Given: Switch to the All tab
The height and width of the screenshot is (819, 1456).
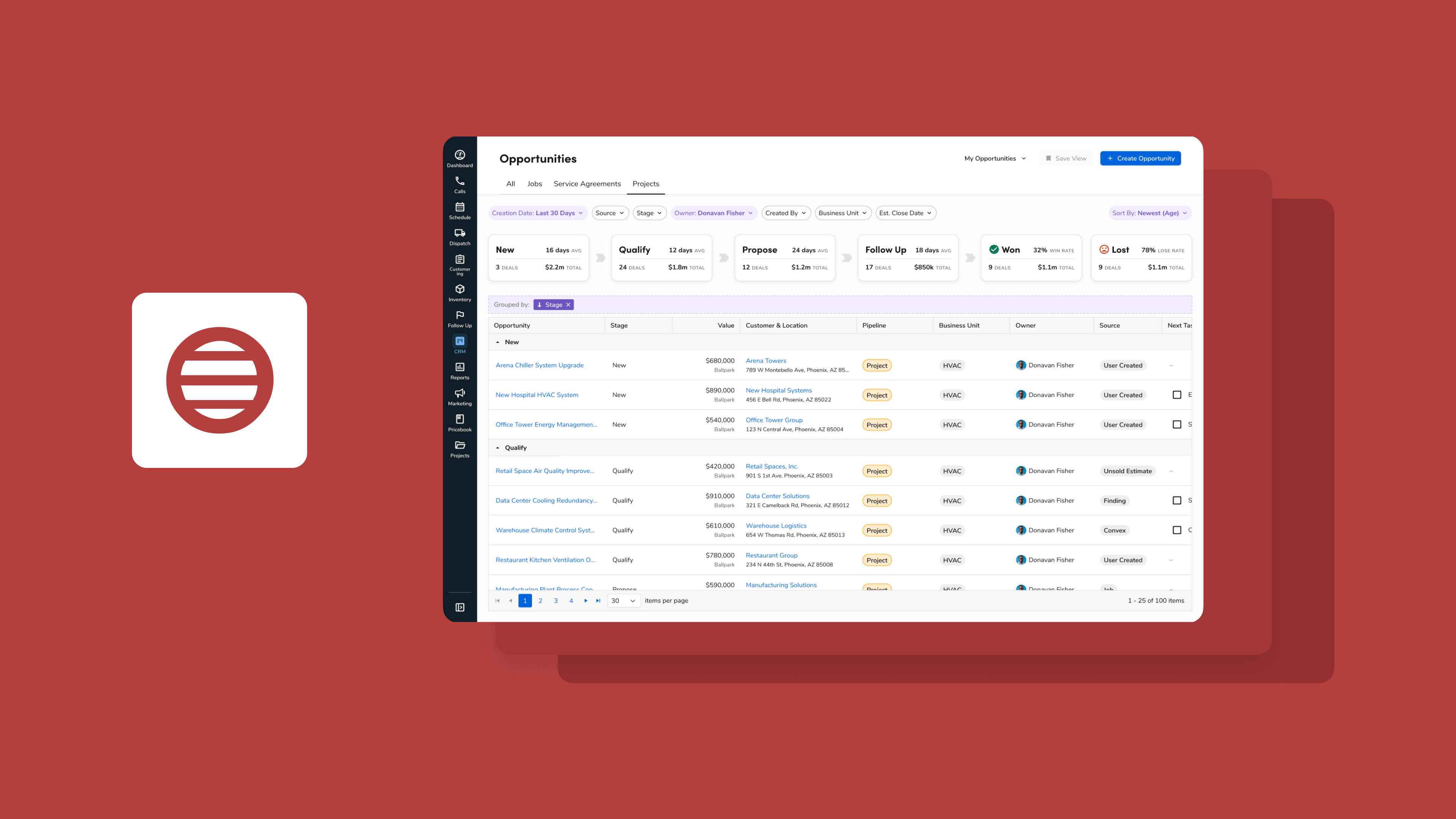Looking at the screenshot, I should tap(510, 184).
